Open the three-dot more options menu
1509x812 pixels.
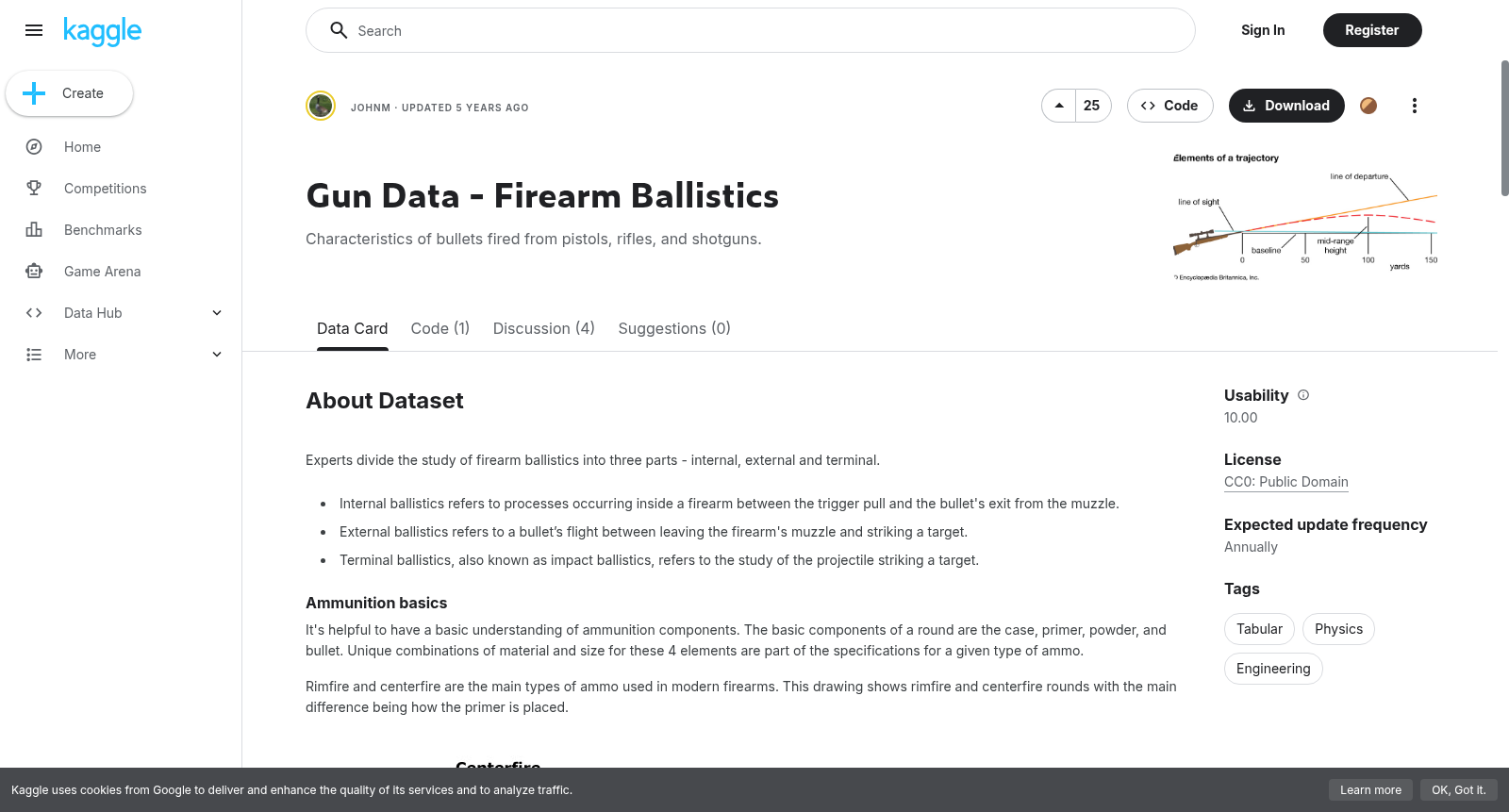(x=1414, y=106)
